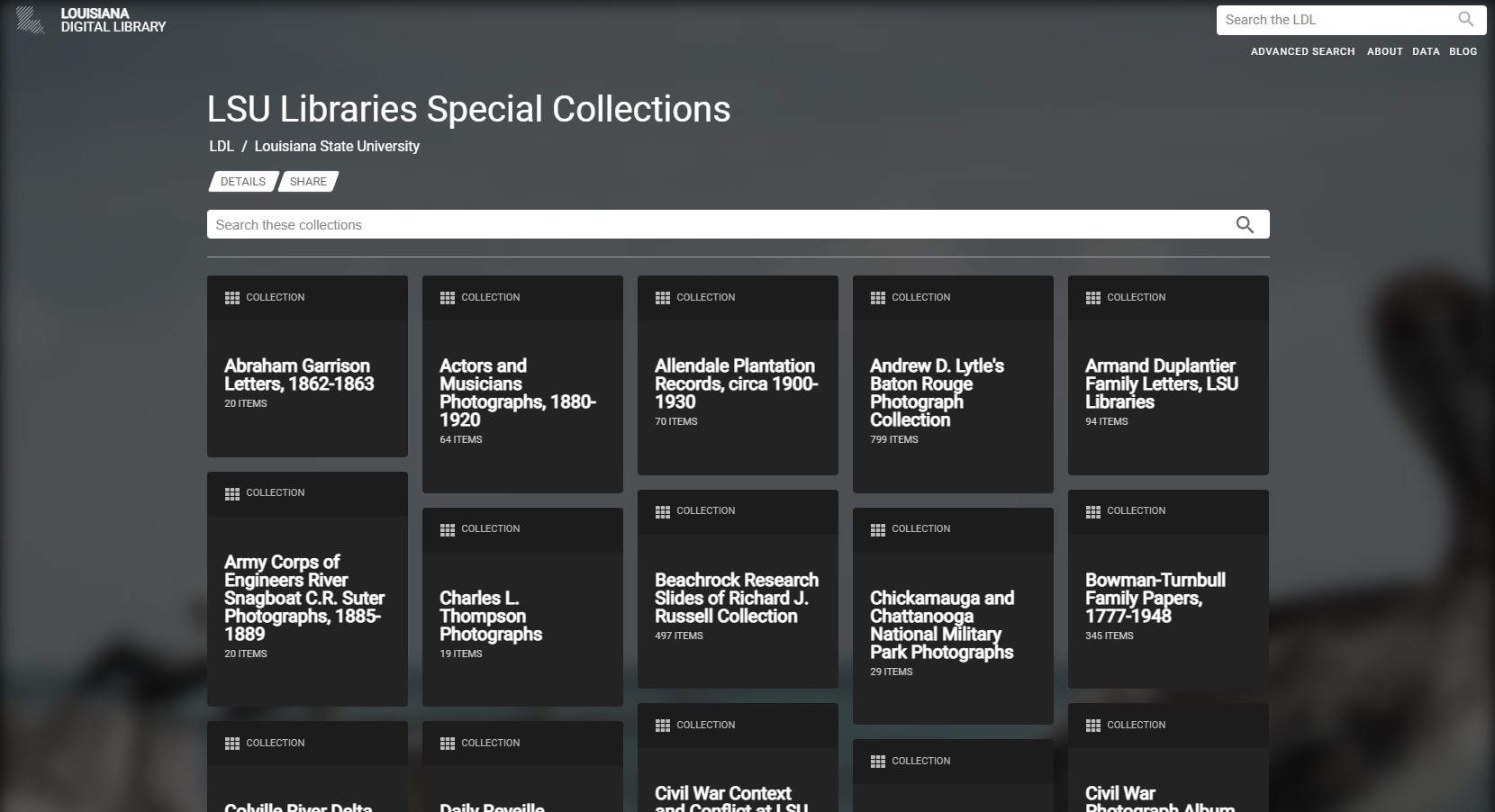
Task: Switch to the Details tab
Action: point(243,182)
